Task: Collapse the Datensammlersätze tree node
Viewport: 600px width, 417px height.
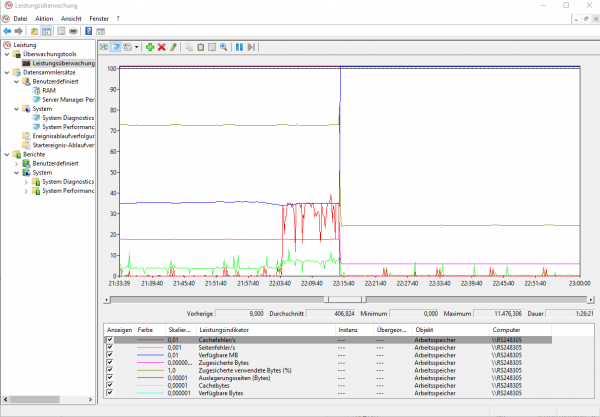Action: pyautogui.click(x=4, y=72)
